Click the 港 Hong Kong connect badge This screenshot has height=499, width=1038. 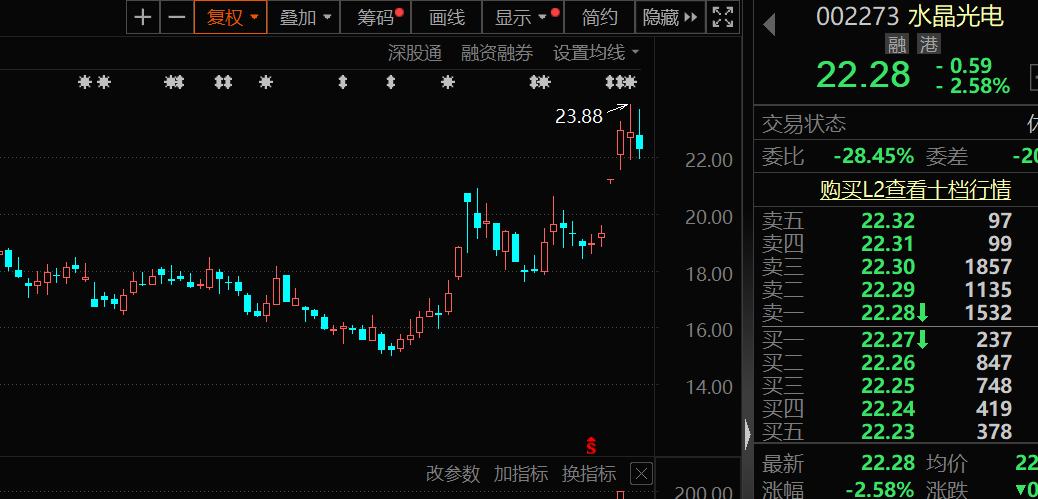click(x=929, y=44)
